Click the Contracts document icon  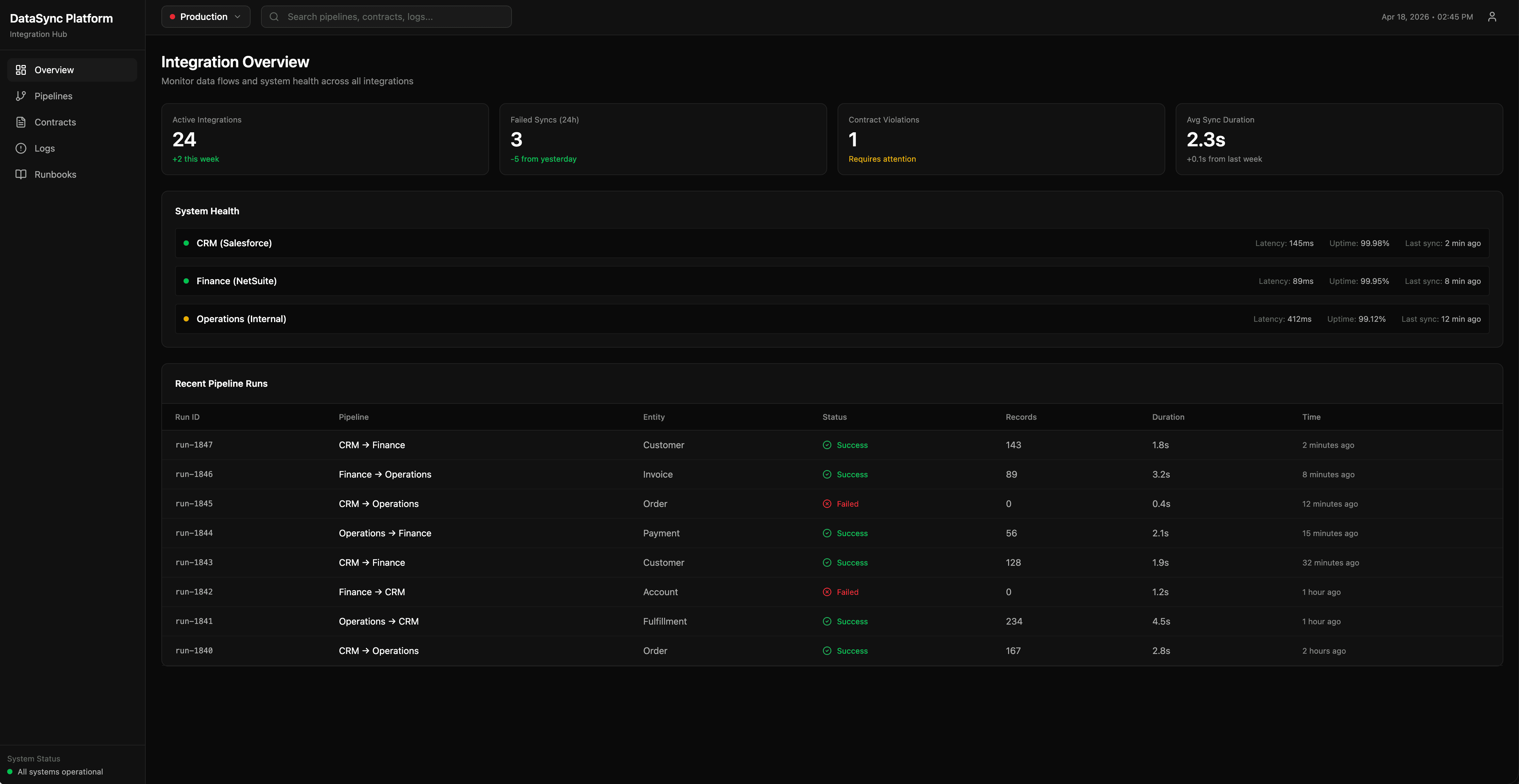pyautogui.click(x=21, y=122)
